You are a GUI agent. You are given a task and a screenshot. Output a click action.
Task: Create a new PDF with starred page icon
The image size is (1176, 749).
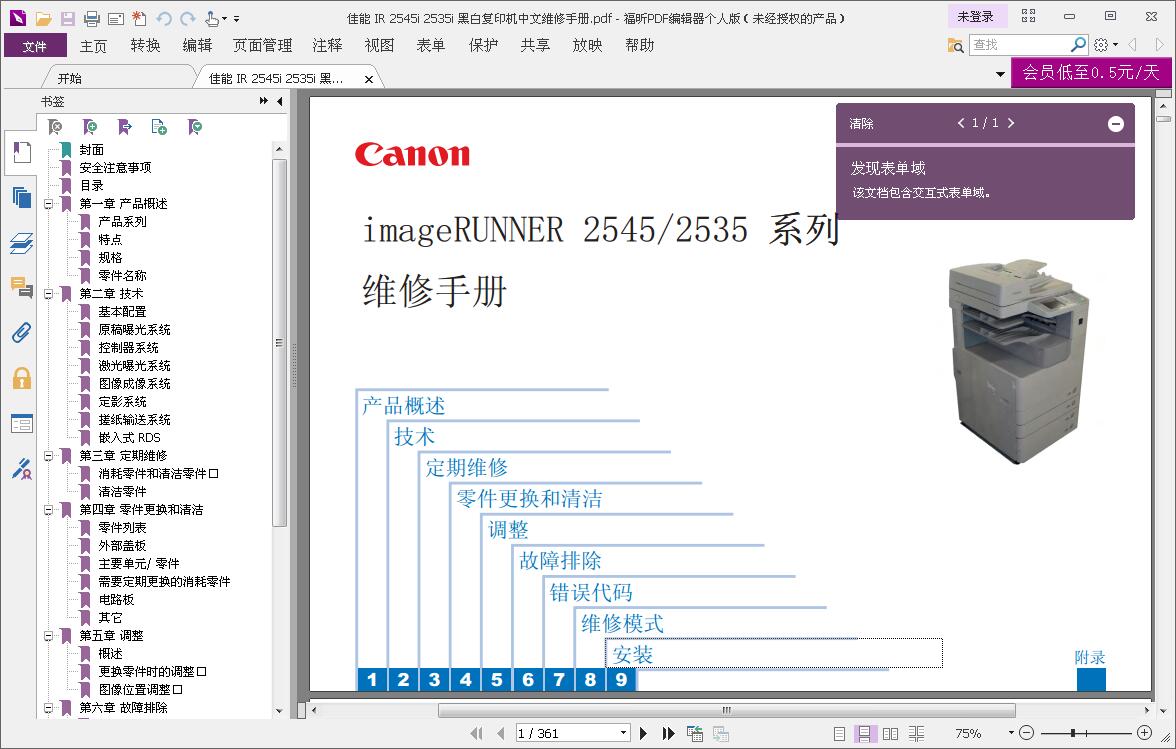(140, 19)
